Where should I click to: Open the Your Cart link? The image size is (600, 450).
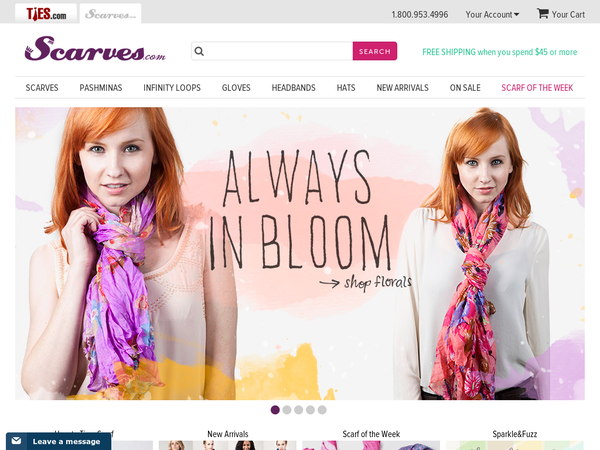coord(568,15)
